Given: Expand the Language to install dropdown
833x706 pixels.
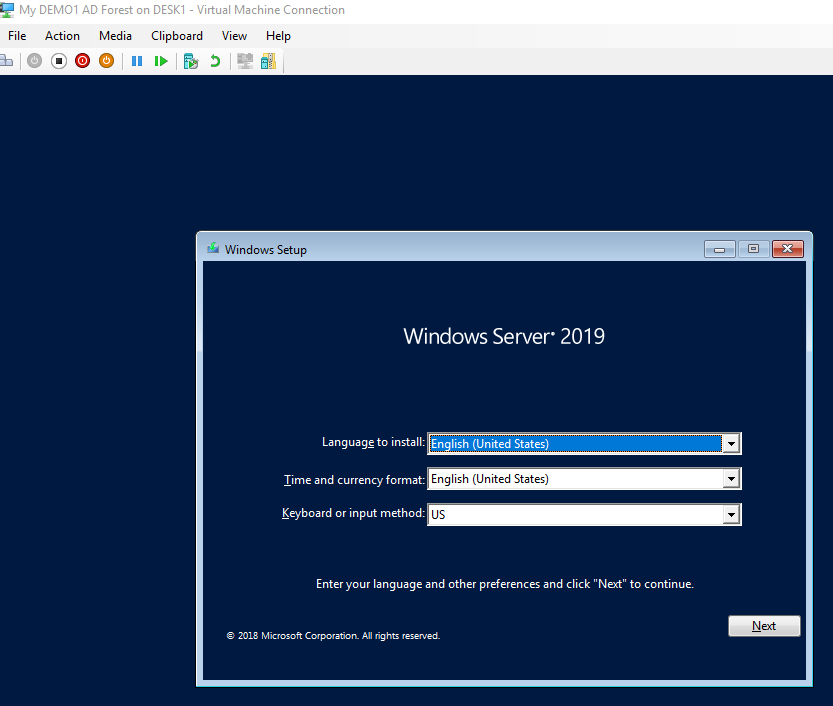Looking at the screenshot, I should click(731, 443).
